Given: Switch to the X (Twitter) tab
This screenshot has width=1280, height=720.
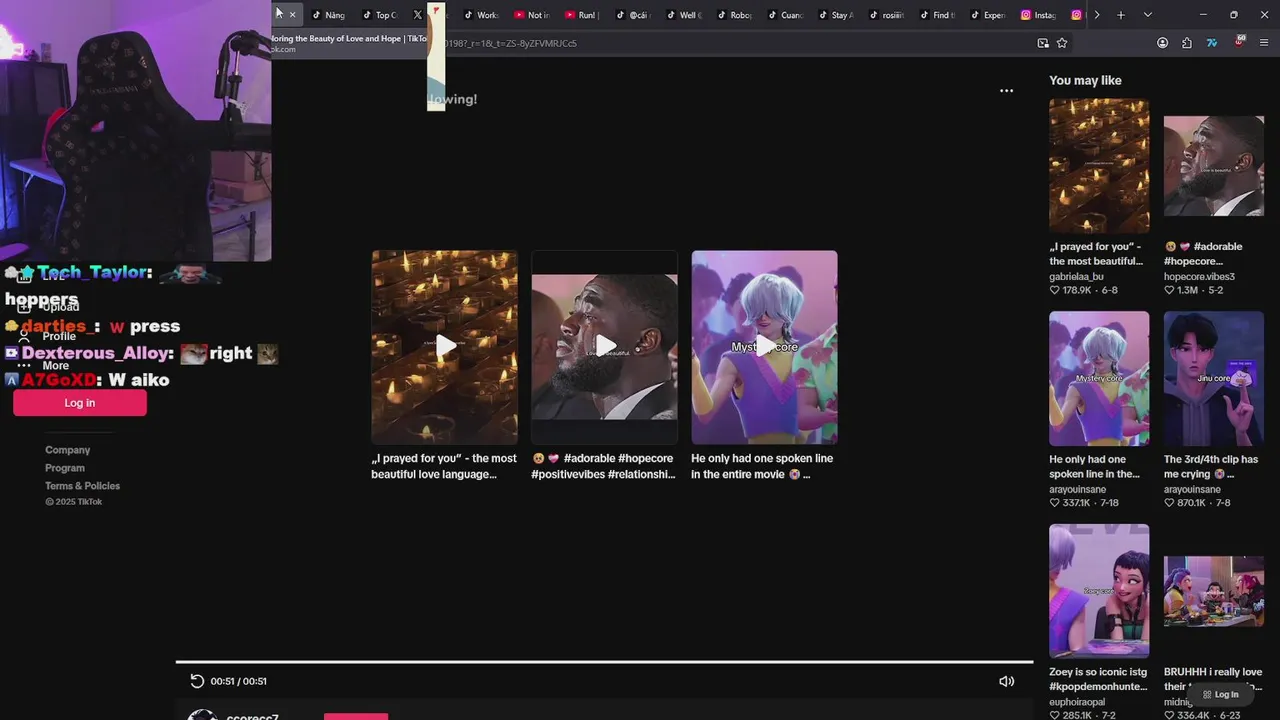Looking at the screenshot, I should [x=418, y=15].
